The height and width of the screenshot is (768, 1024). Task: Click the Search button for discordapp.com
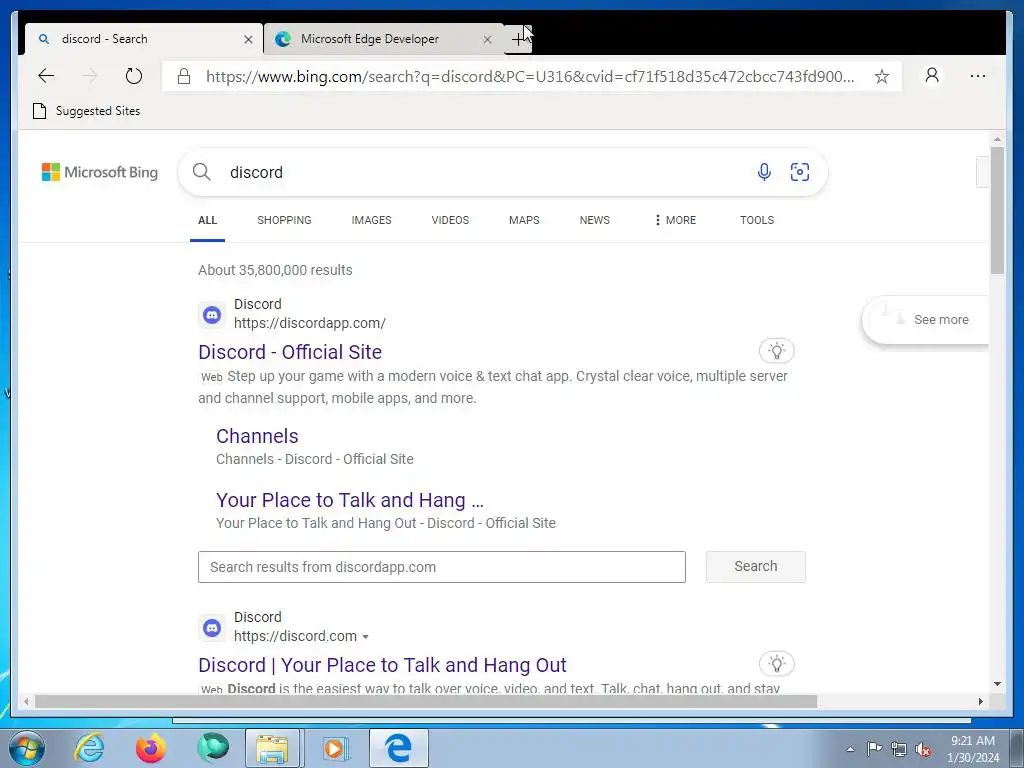click(756, 567)
